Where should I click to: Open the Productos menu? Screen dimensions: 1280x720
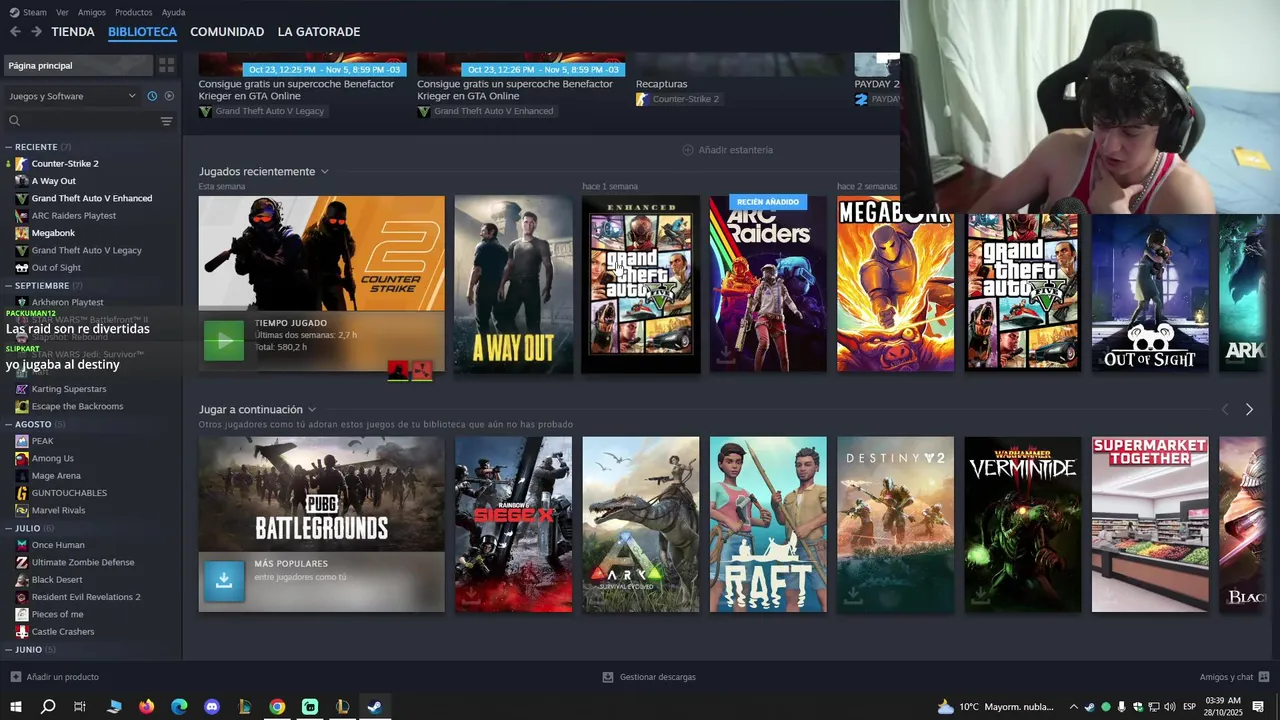(134, 12)
